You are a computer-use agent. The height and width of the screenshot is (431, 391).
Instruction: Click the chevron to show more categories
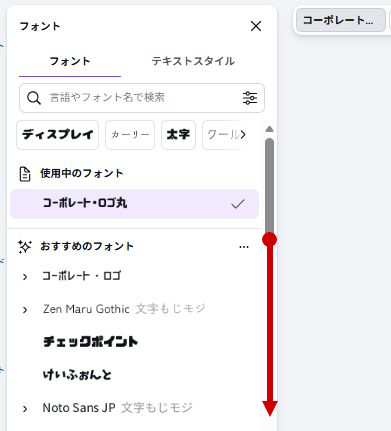coord(243,135)
